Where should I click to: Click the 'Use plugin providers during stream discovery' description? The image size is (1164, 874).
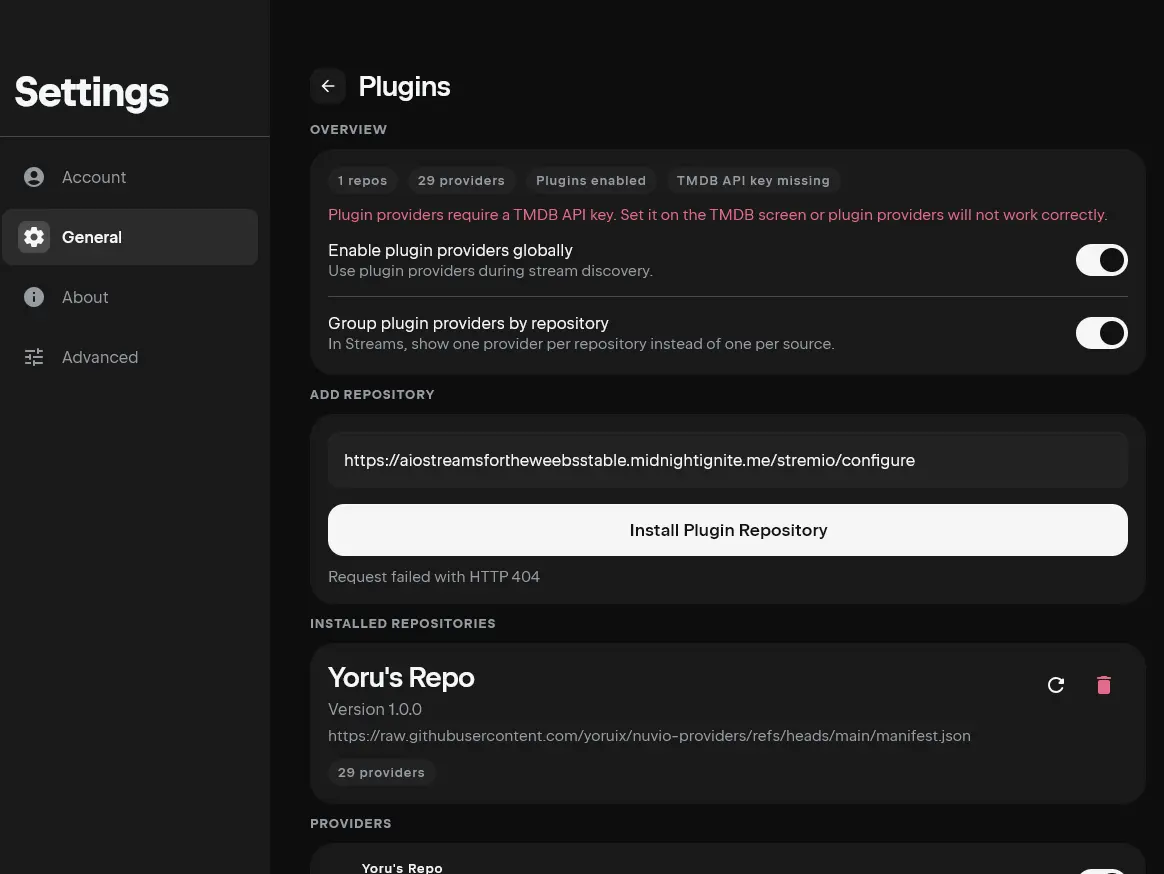point(490,271)
